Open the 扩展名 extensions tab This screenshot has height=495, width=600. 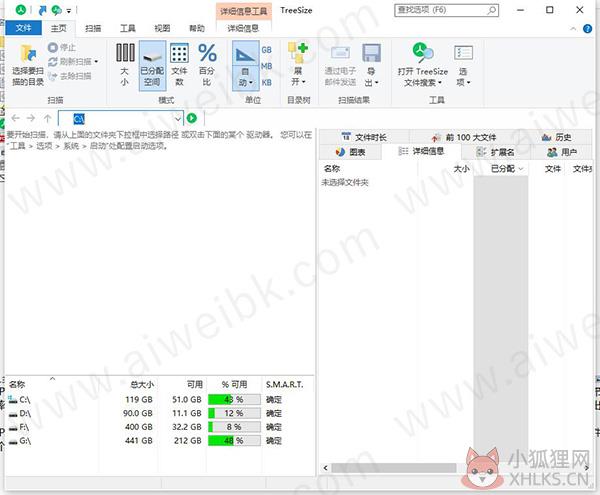[x=495, y=152]
